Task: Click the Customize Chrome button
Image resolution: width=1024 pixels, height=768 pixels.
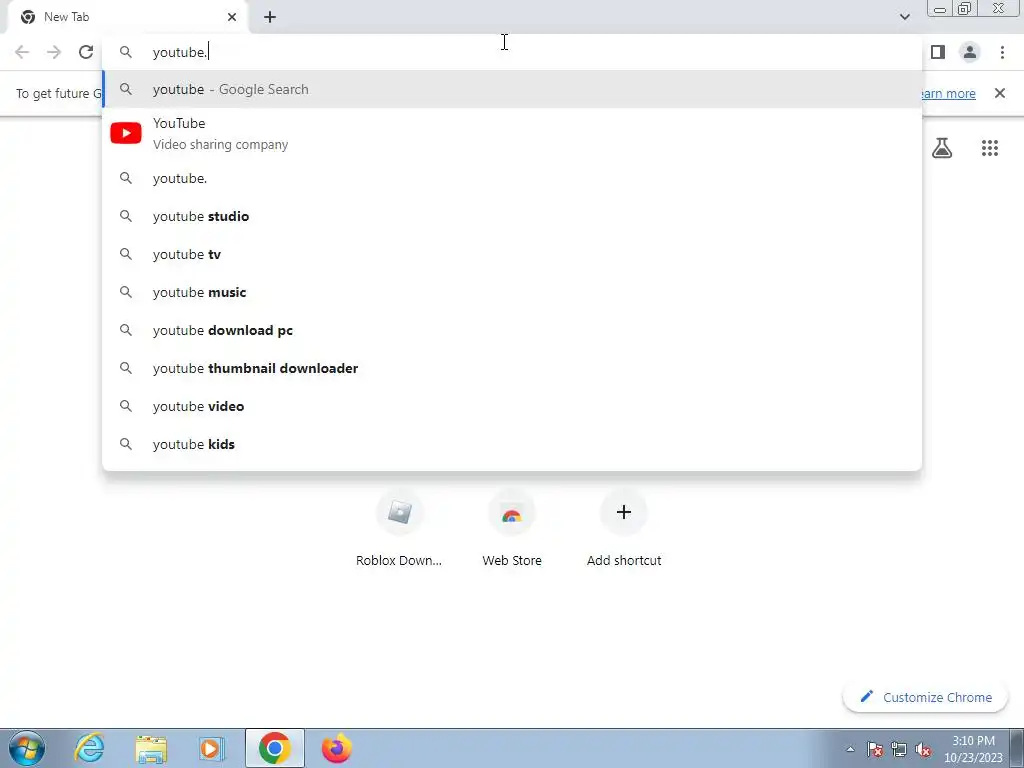Action: (x=926, y=697)
